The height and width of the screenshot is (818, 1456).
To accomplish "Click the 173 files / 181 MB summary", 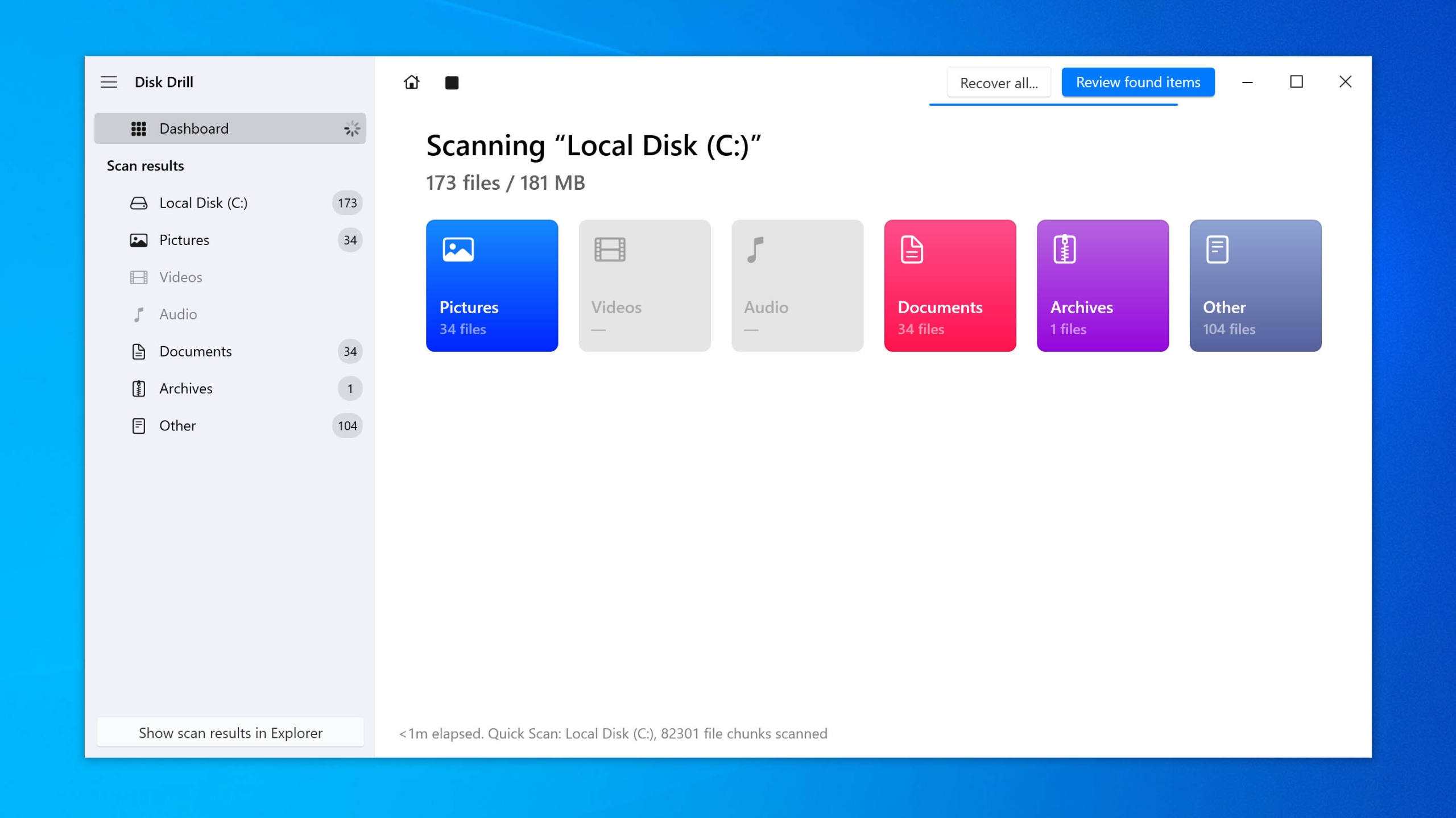I will click(505, 183).
